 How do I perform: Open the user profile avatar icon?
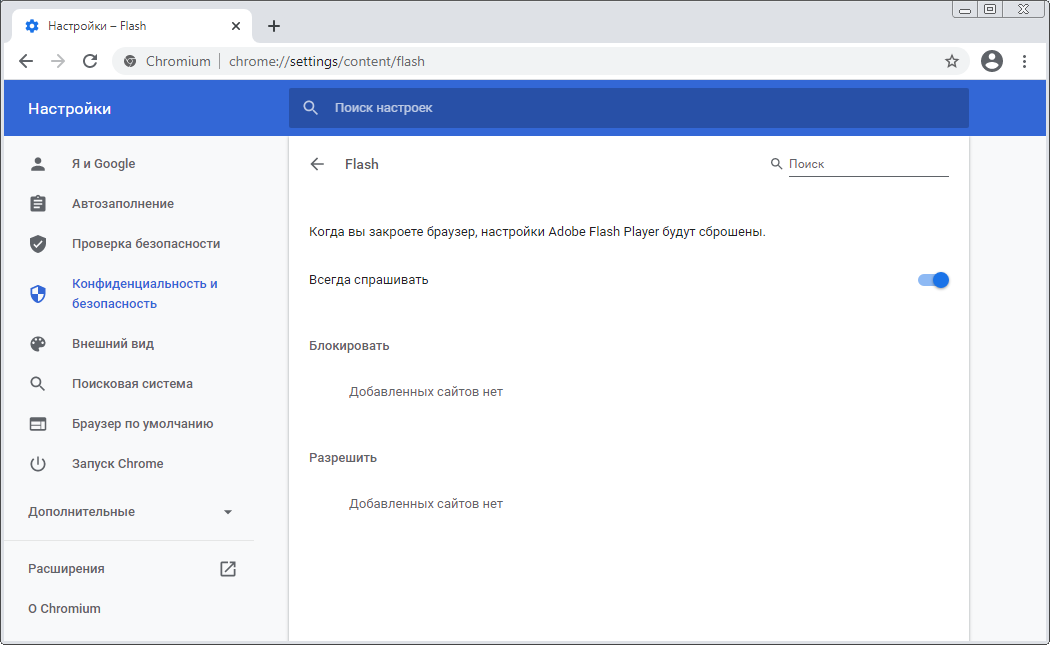click(992, 61)
